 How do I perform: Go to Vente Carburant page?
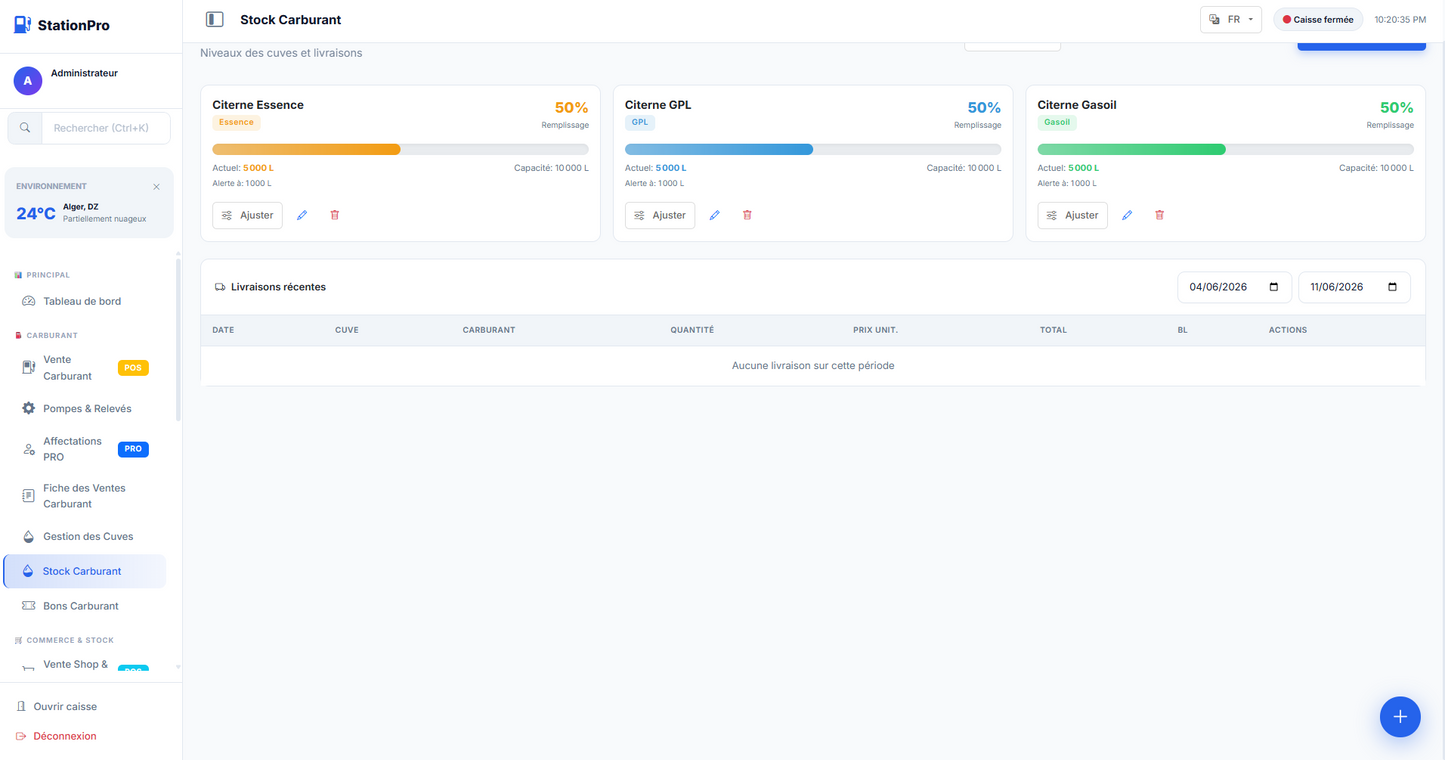coord(85,368)
